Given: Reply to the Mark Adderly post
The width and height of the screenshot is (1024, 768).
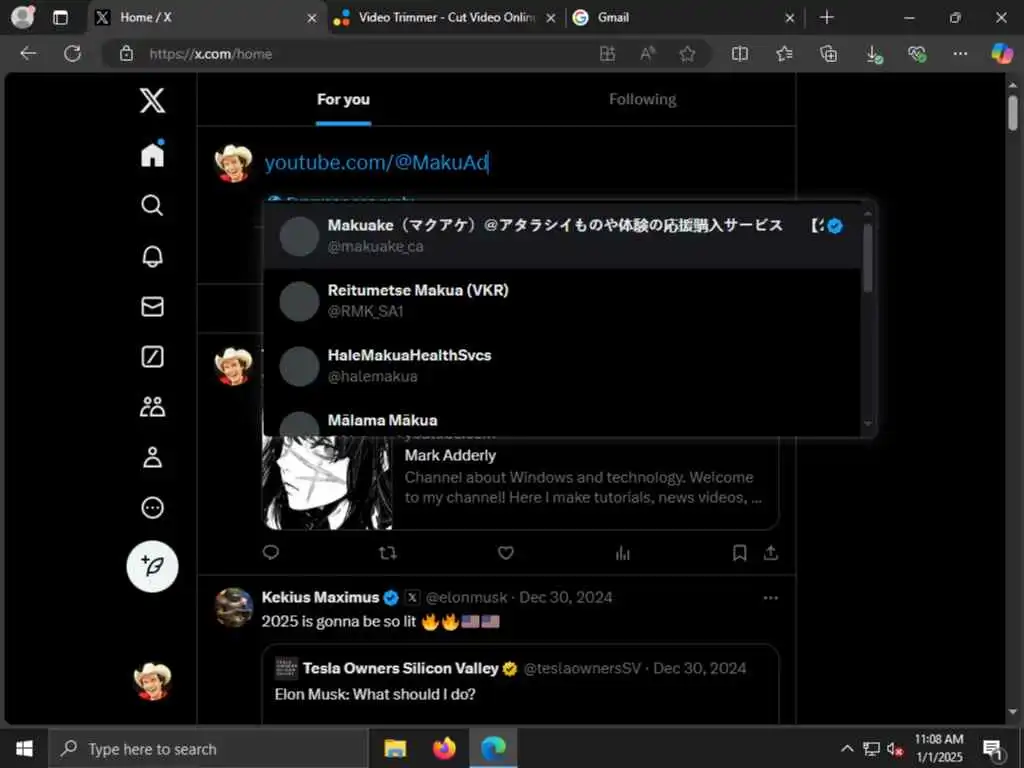Looking at the screenshot, I should (x=271, y=553).
